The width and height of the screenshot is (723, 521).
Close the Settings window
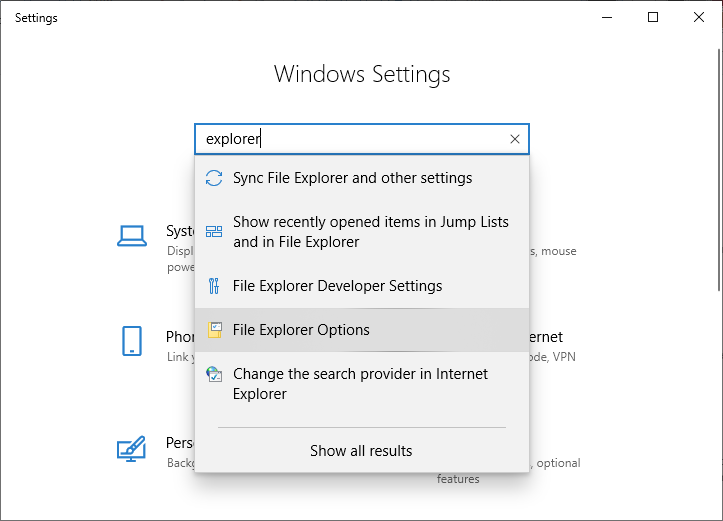(x=699, y=18)
